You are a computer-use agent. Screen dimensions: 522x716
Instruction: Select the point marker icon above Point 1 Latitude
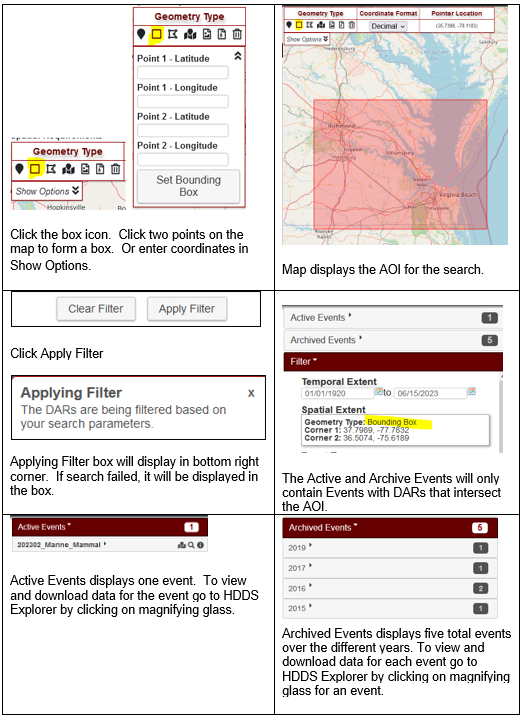[x=141, y=34]
